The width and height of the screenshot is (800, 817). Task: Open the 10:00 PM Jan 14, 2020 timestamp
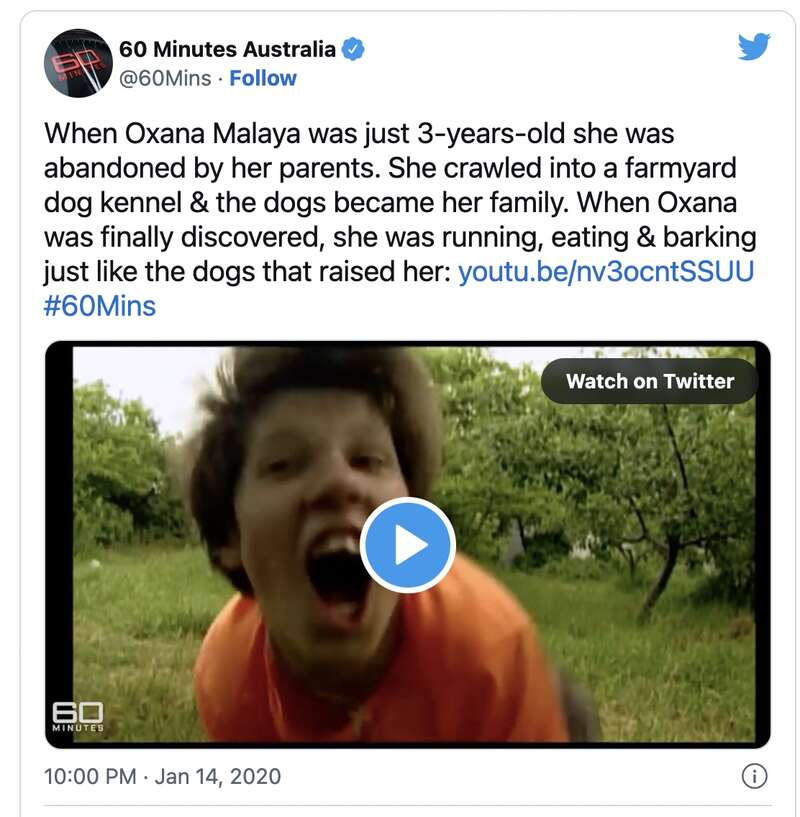(163, 775)
